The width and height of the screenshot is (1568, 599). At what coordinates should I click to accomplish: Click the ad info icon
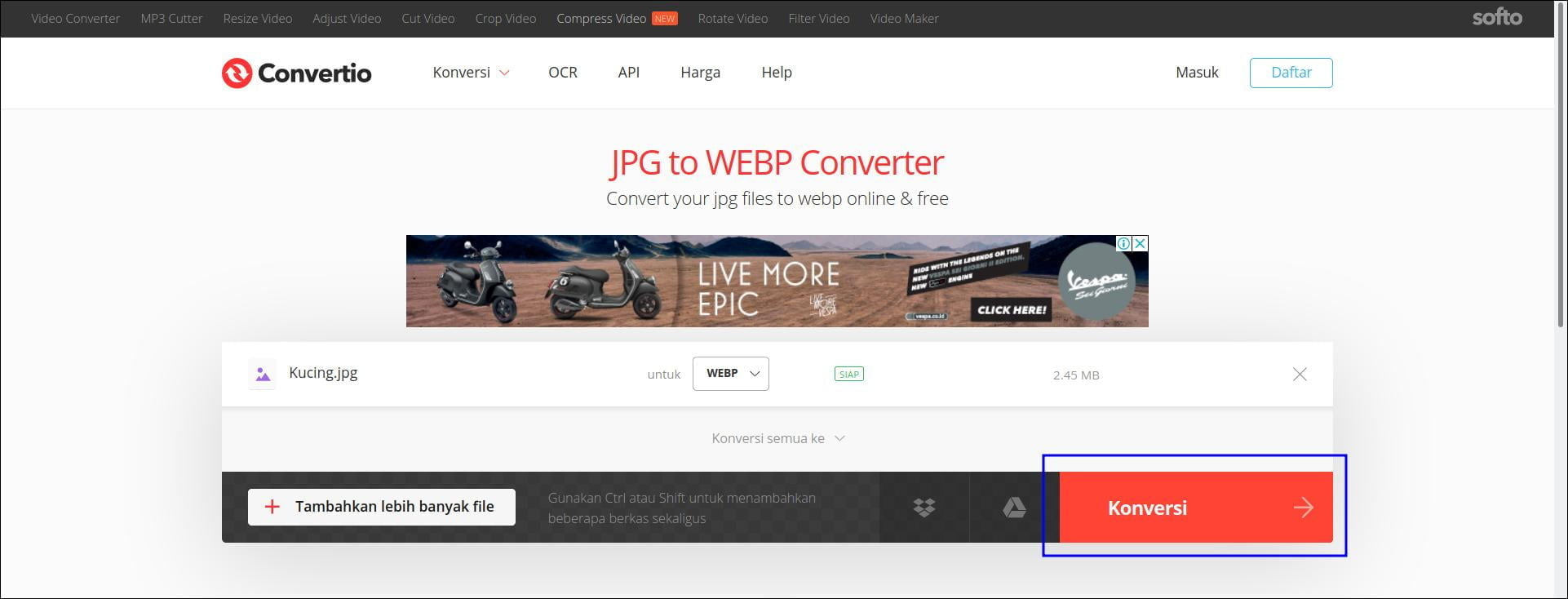tap(1123, 243)
